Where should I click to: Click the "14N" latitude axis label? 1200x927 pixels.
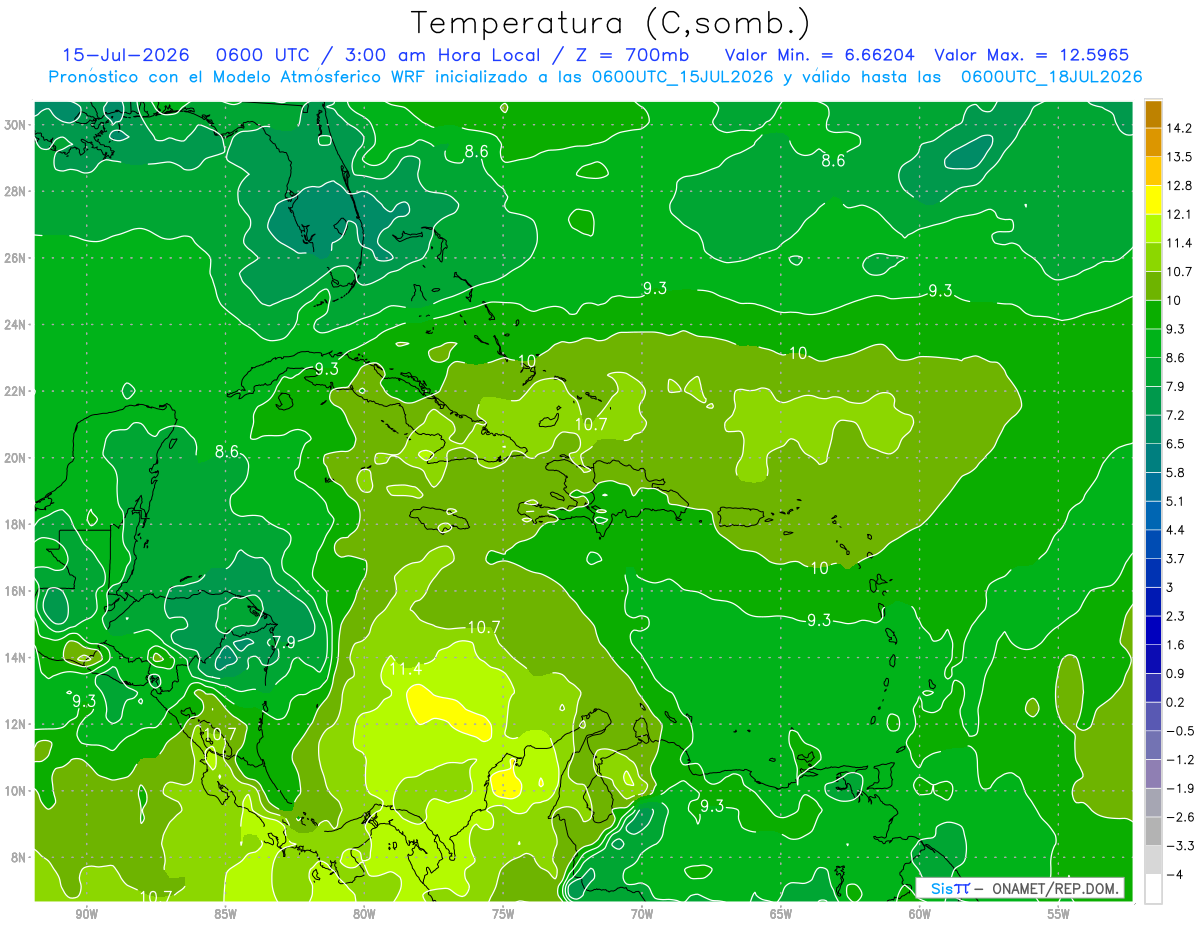pyautogui.click(x=17, y=658)
